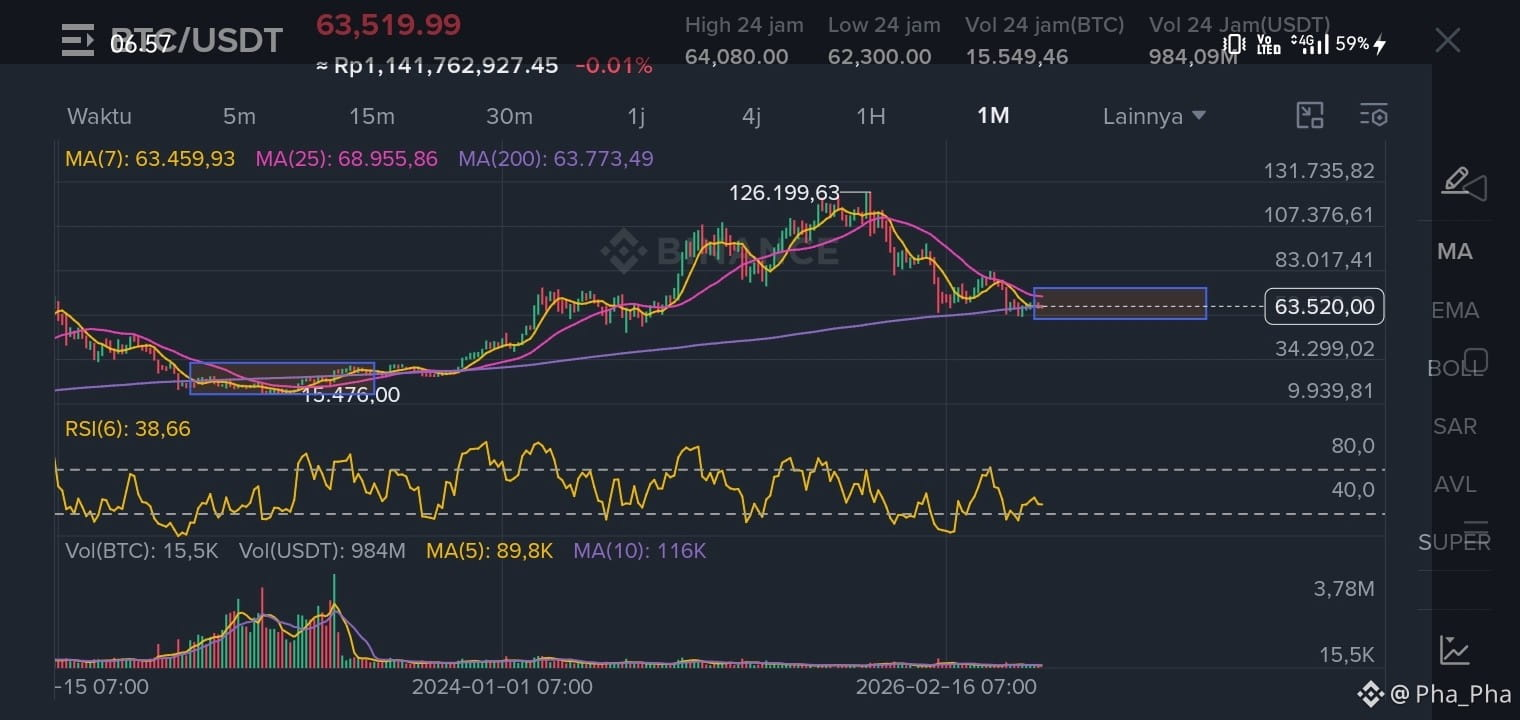Tap the Vol 24 jam(BTC) value 15.549,46

coord(1017,57)
